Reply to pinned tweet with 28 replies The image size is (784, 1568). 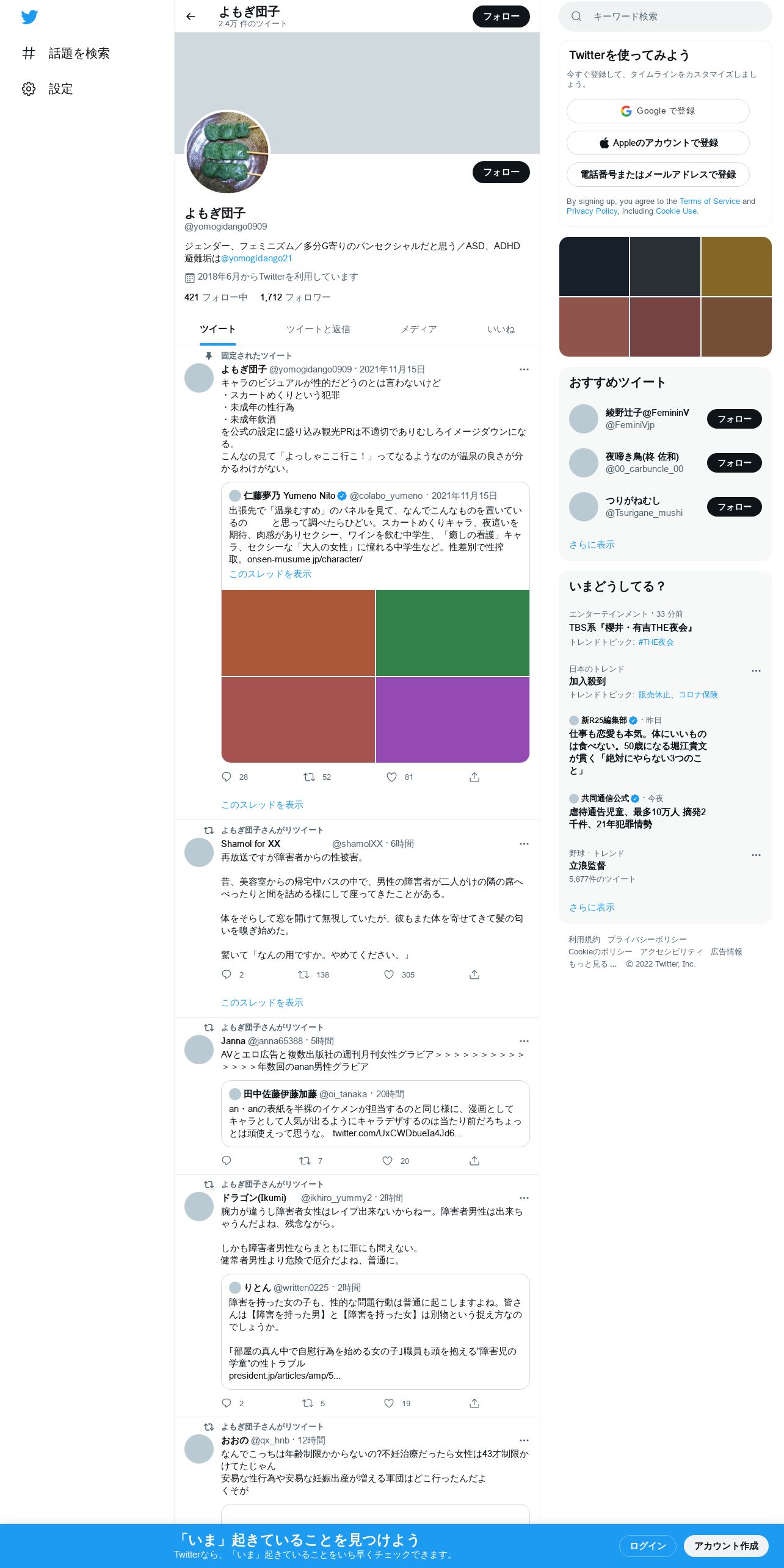[227, 777]
